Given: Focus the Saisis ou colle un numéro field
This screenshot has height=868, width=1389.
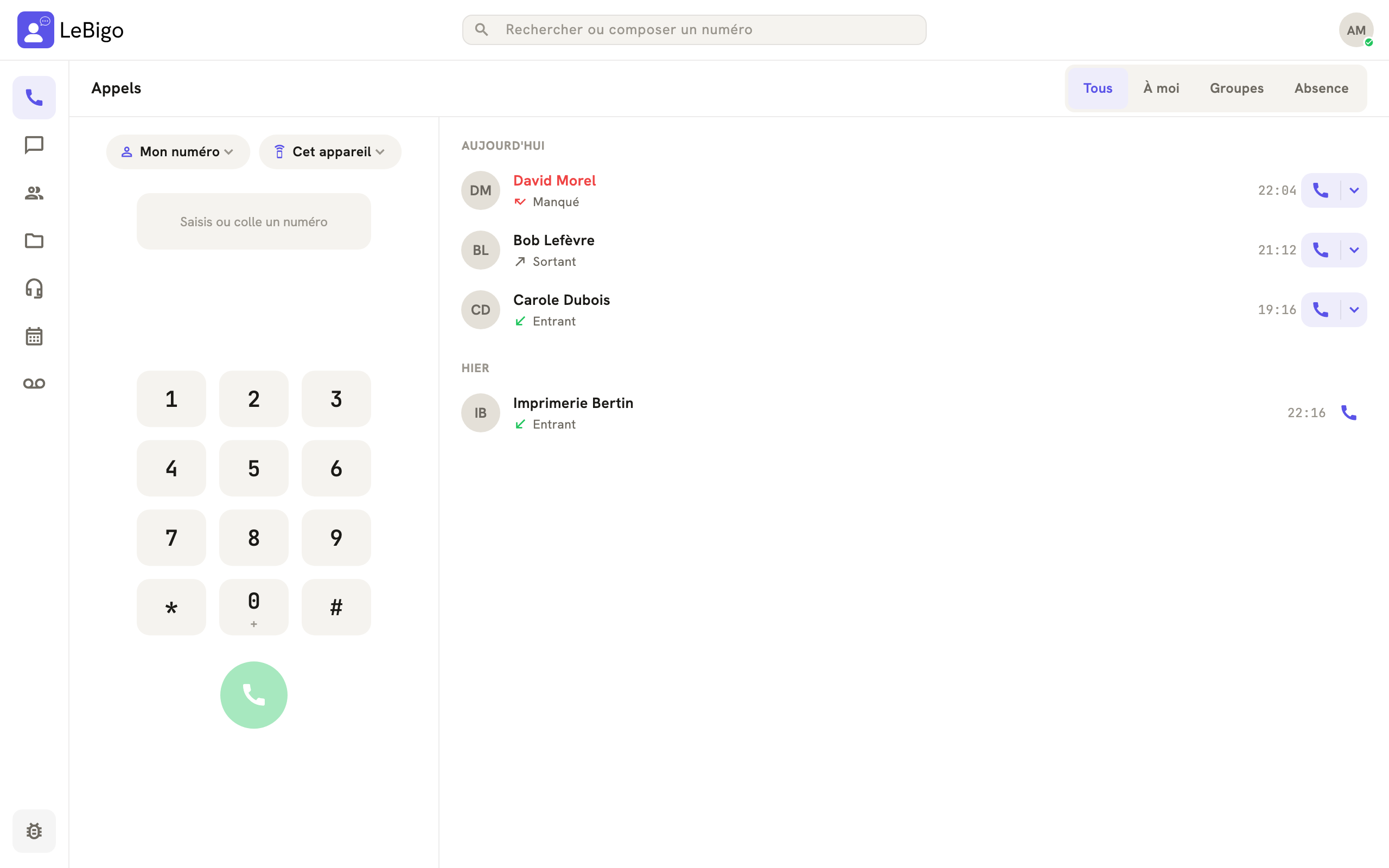Looking at the screenshot, I should click(x=254, y=221).
